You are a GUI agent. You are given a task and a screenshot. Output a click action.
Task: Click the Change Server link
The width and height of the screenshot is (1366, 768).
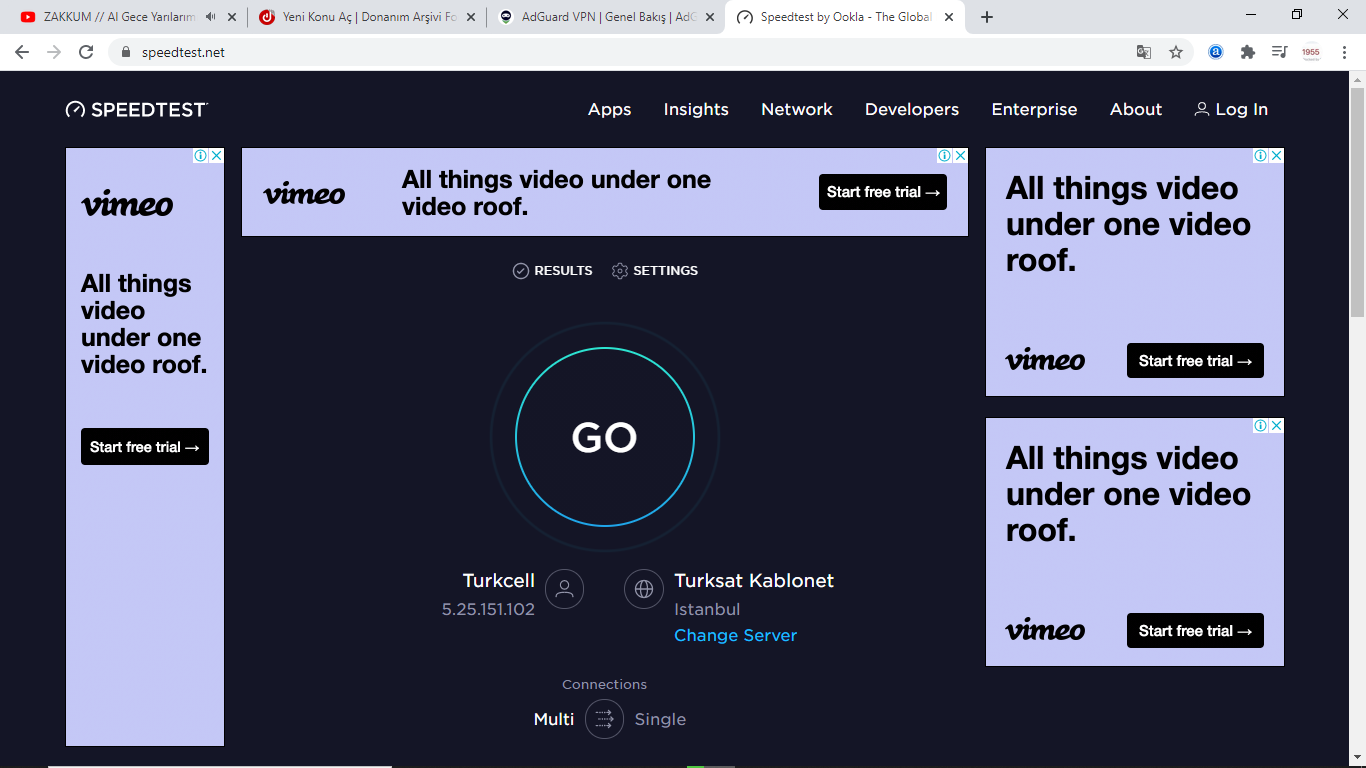click(x=735, y=635)
